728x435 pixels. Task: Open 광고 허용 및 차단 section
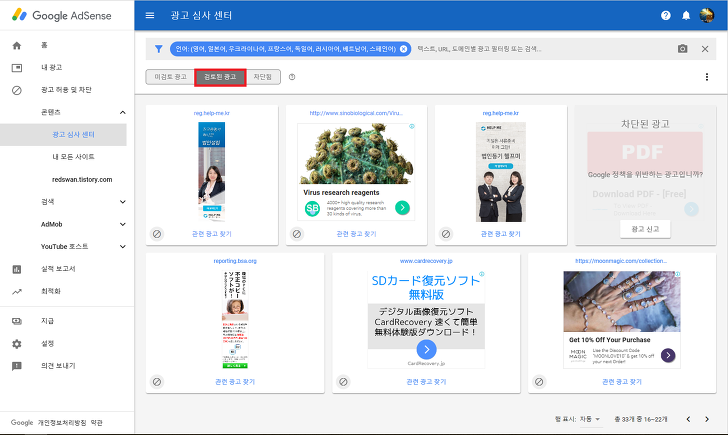point(66,90)
